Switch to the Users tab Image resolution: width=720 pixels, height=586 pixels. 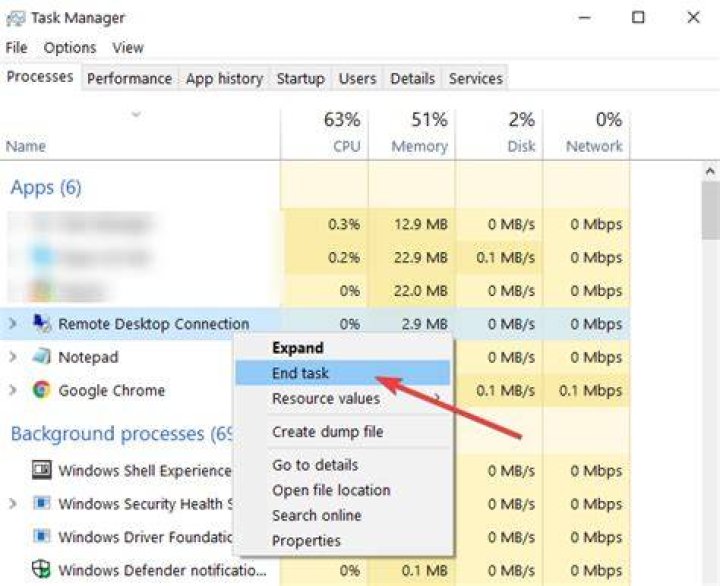coord(357,79)
